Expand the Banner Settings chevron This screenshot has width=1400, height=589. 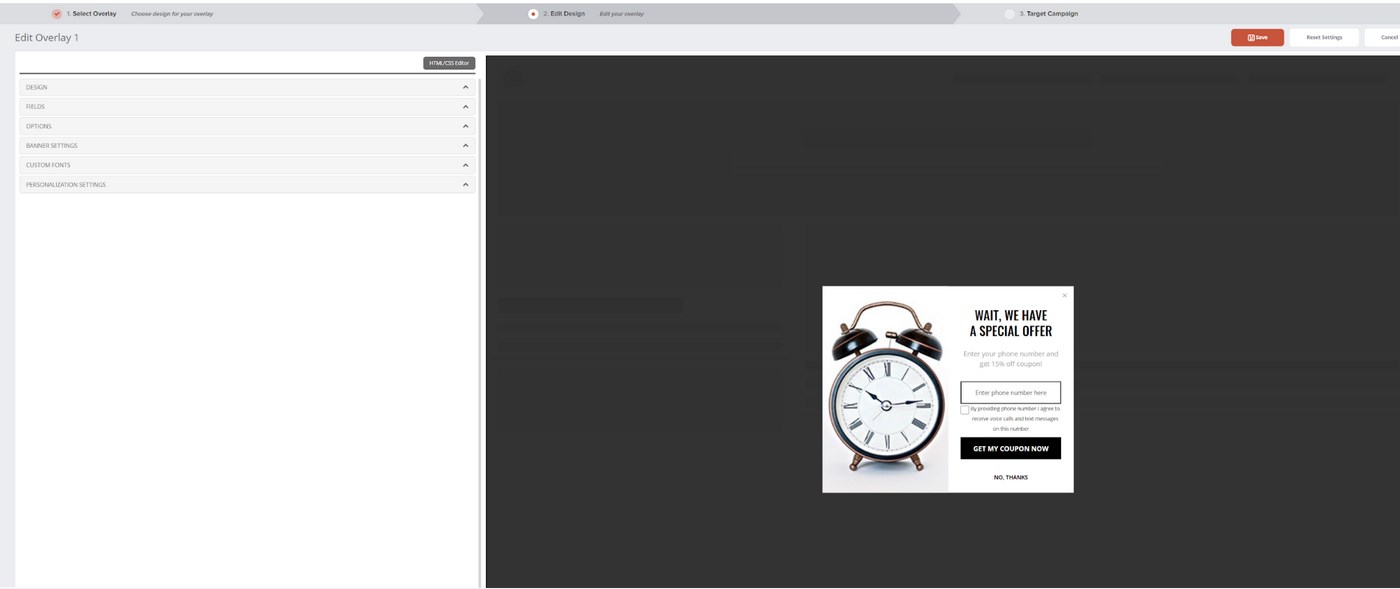tap(465, 145)
